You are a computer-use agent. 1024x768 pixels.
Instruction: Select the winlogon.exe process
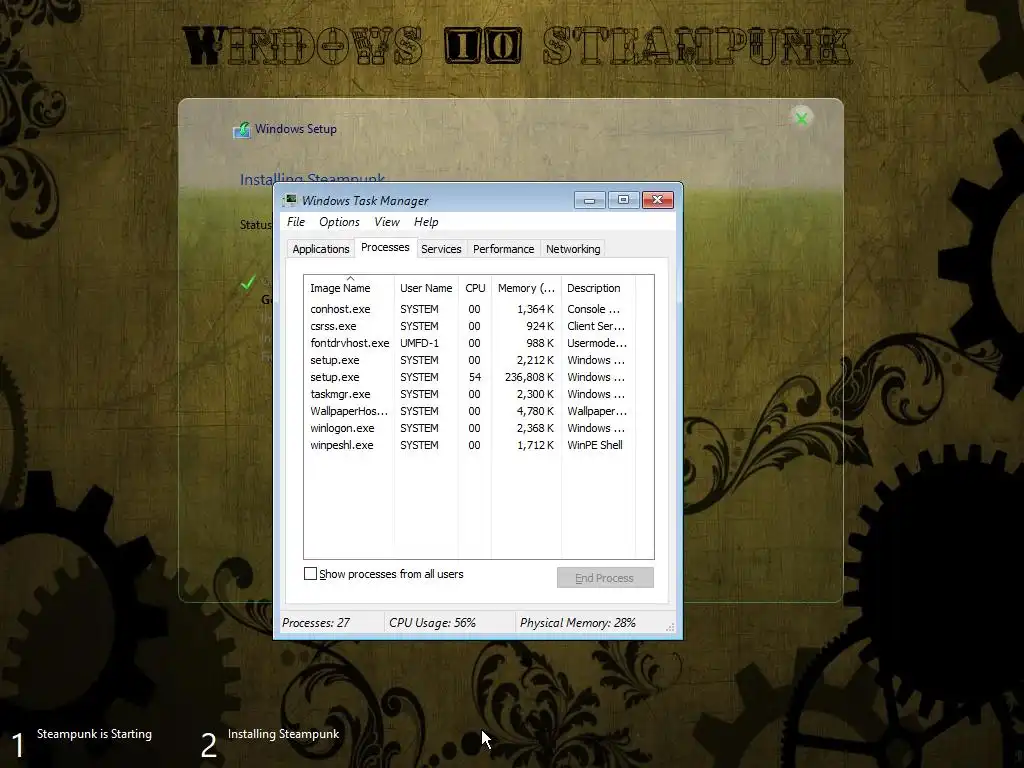click(x=470, y=428)
